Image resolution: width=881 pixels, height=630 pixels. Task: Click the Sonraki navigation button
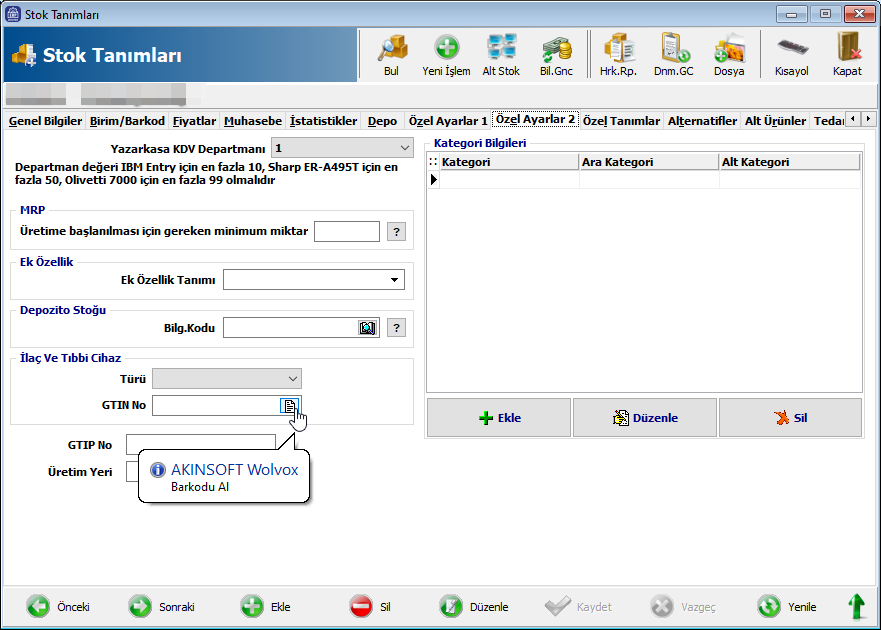point(162,606)
